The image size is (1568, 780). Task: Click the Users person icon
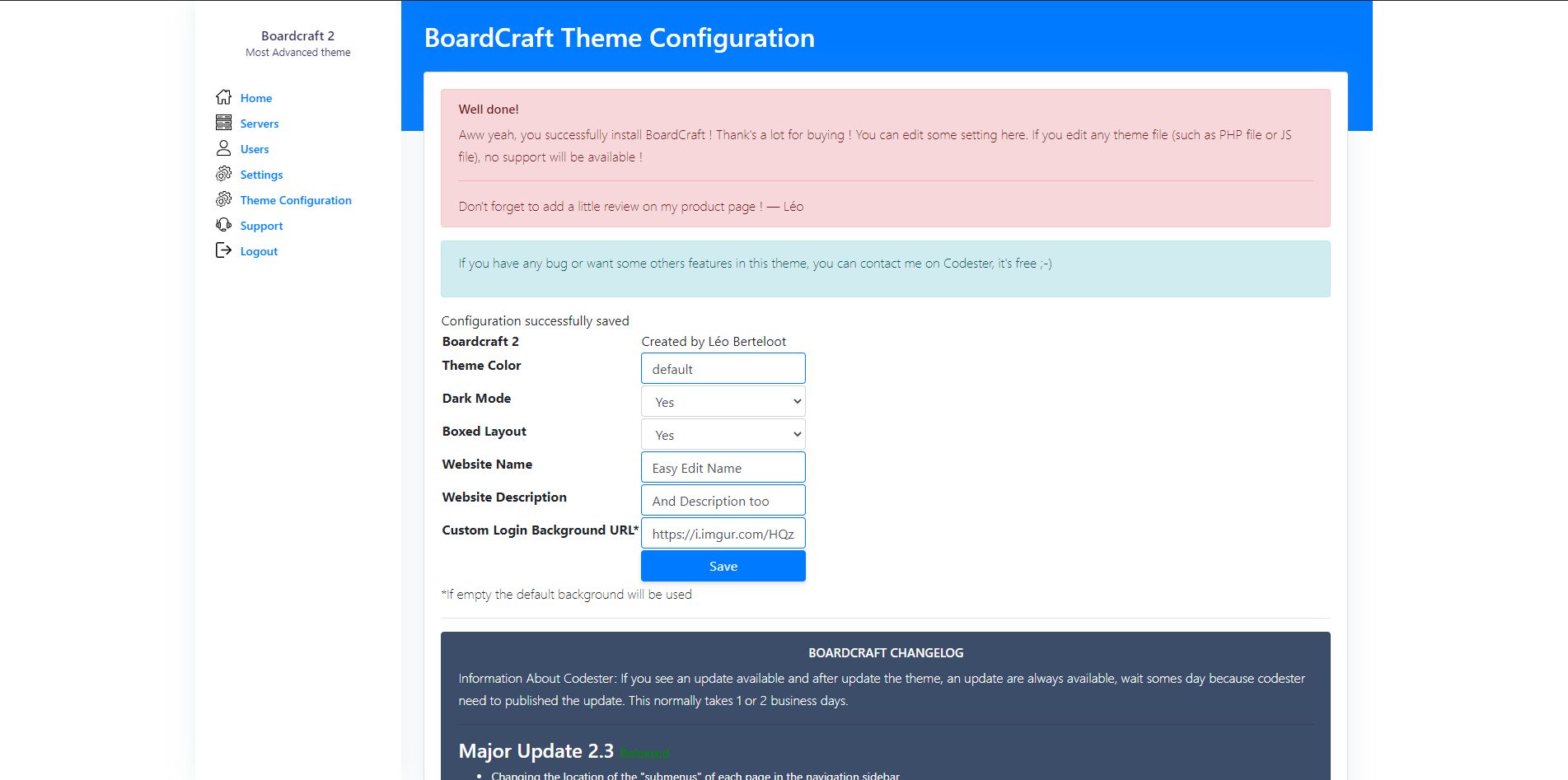click(x=223, y=148)
